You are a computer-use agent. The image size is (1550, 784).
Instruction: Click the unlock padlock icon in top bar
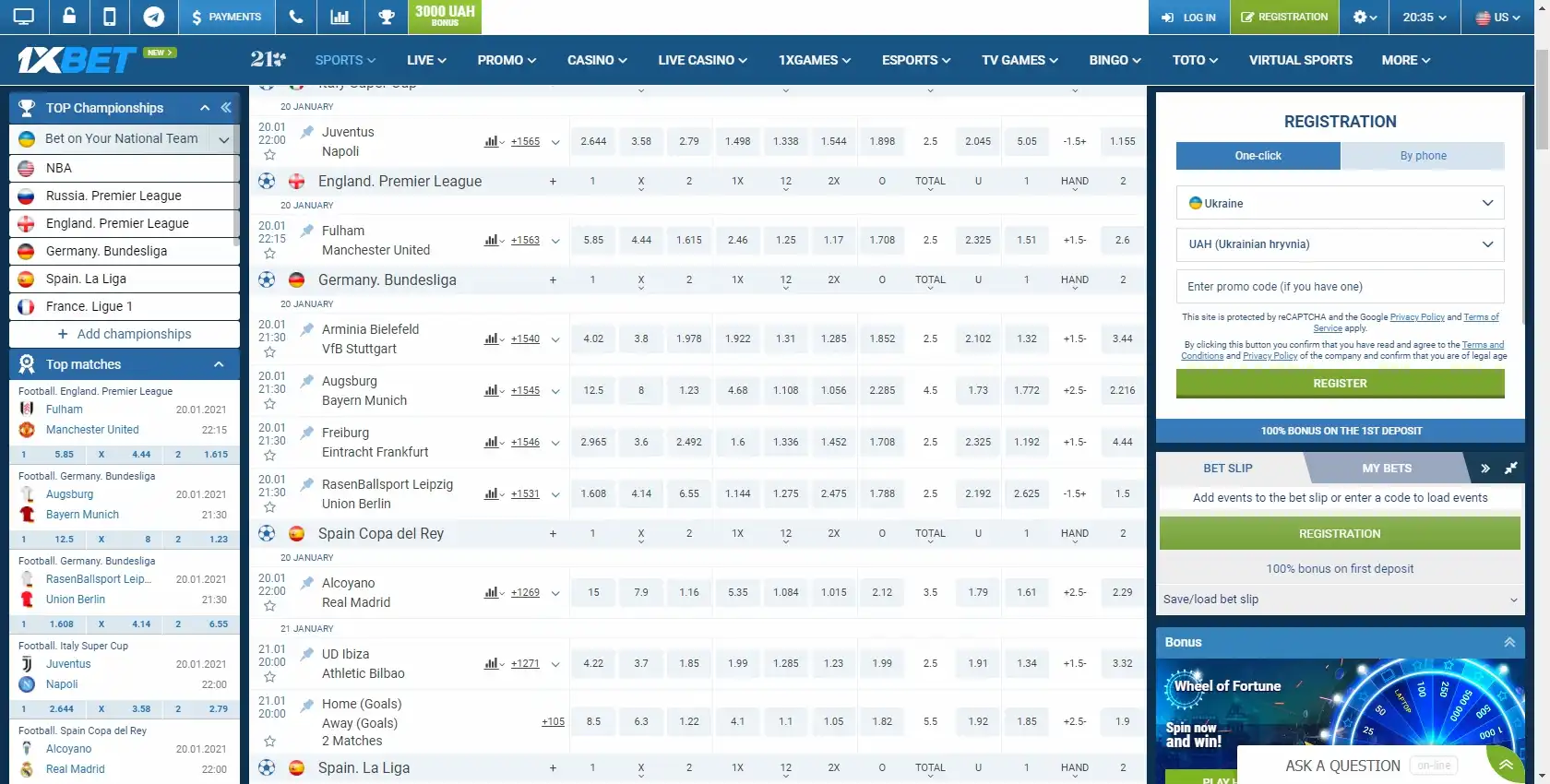click(x=69, y=17)
